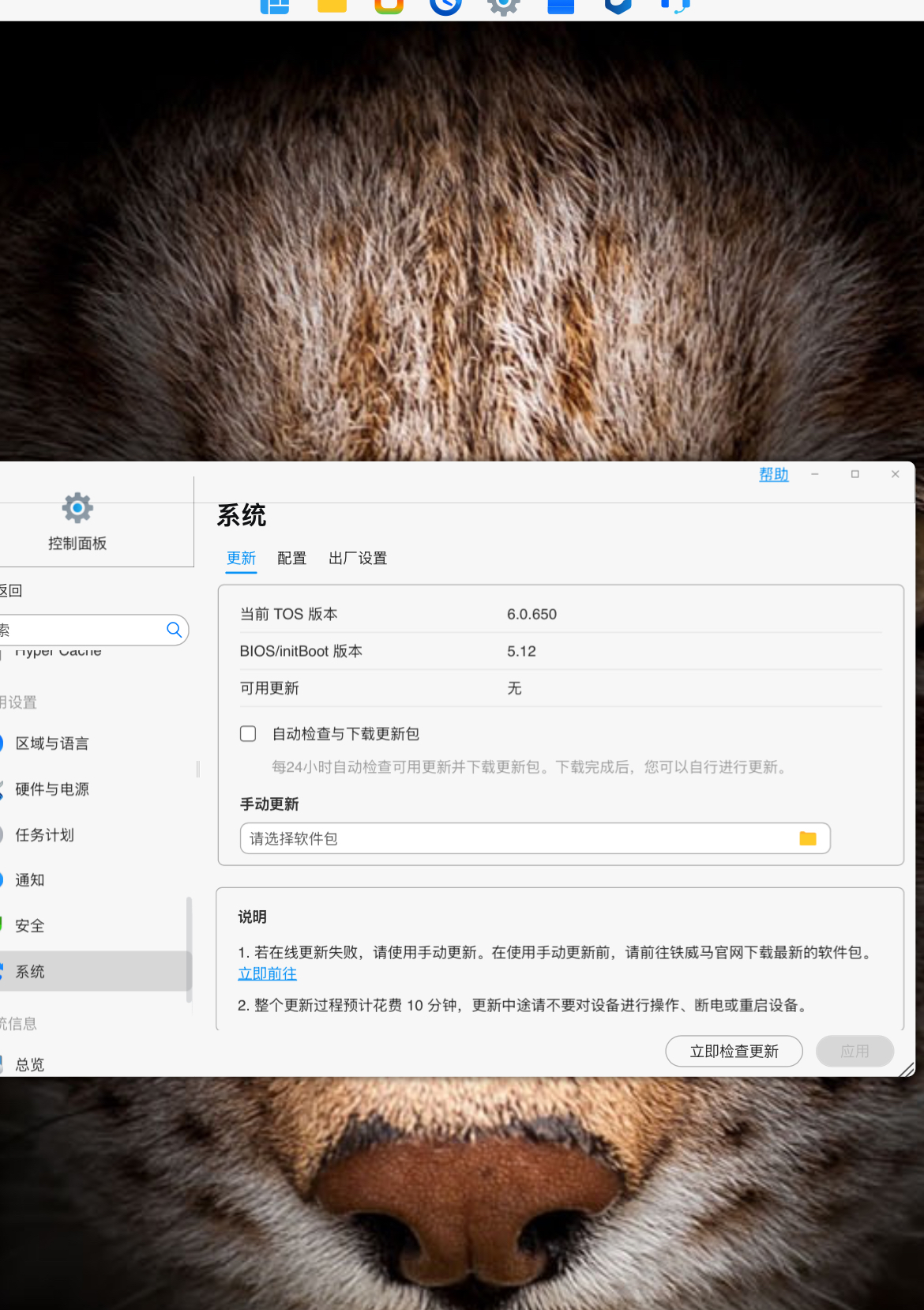924x1310 pixels.
Task: Open the 帮助 link
Action: (x=774, y=475)
